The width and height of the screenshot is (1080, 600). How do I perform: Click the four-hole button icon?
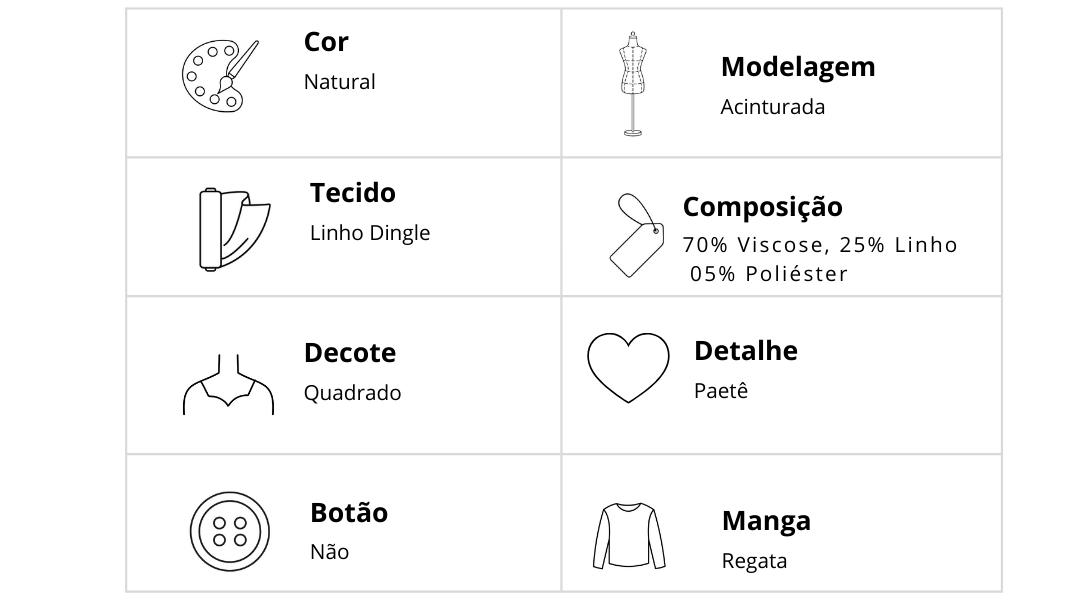[x=229, y=531]
